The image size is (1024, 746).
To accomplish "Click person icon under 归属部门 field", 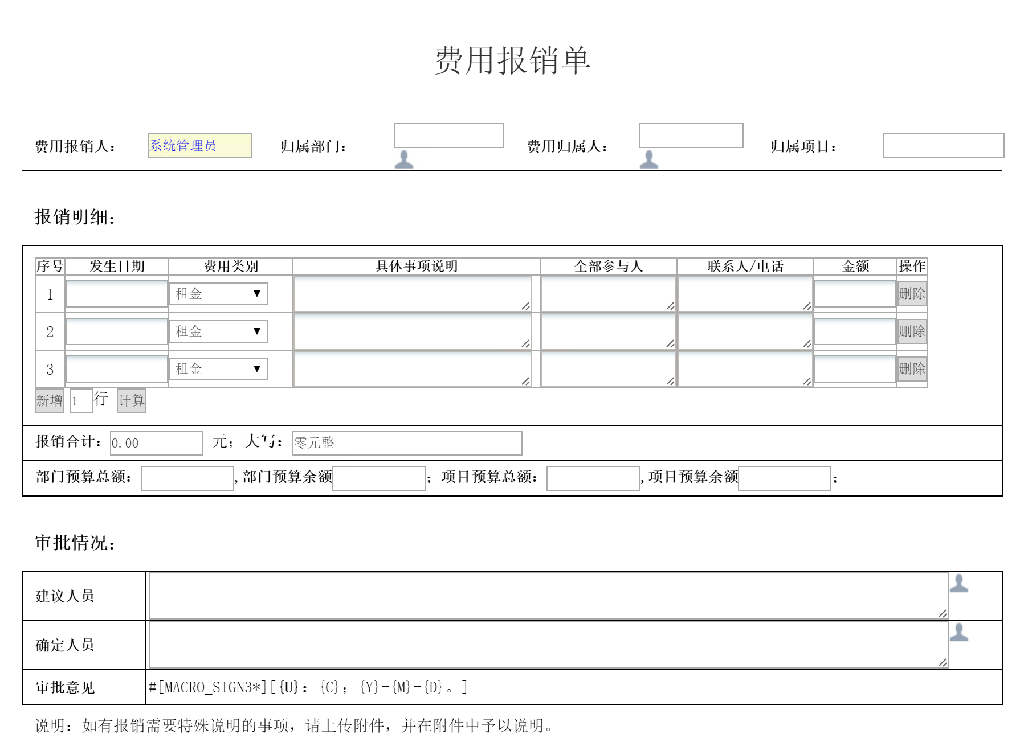I will [404, 159].
